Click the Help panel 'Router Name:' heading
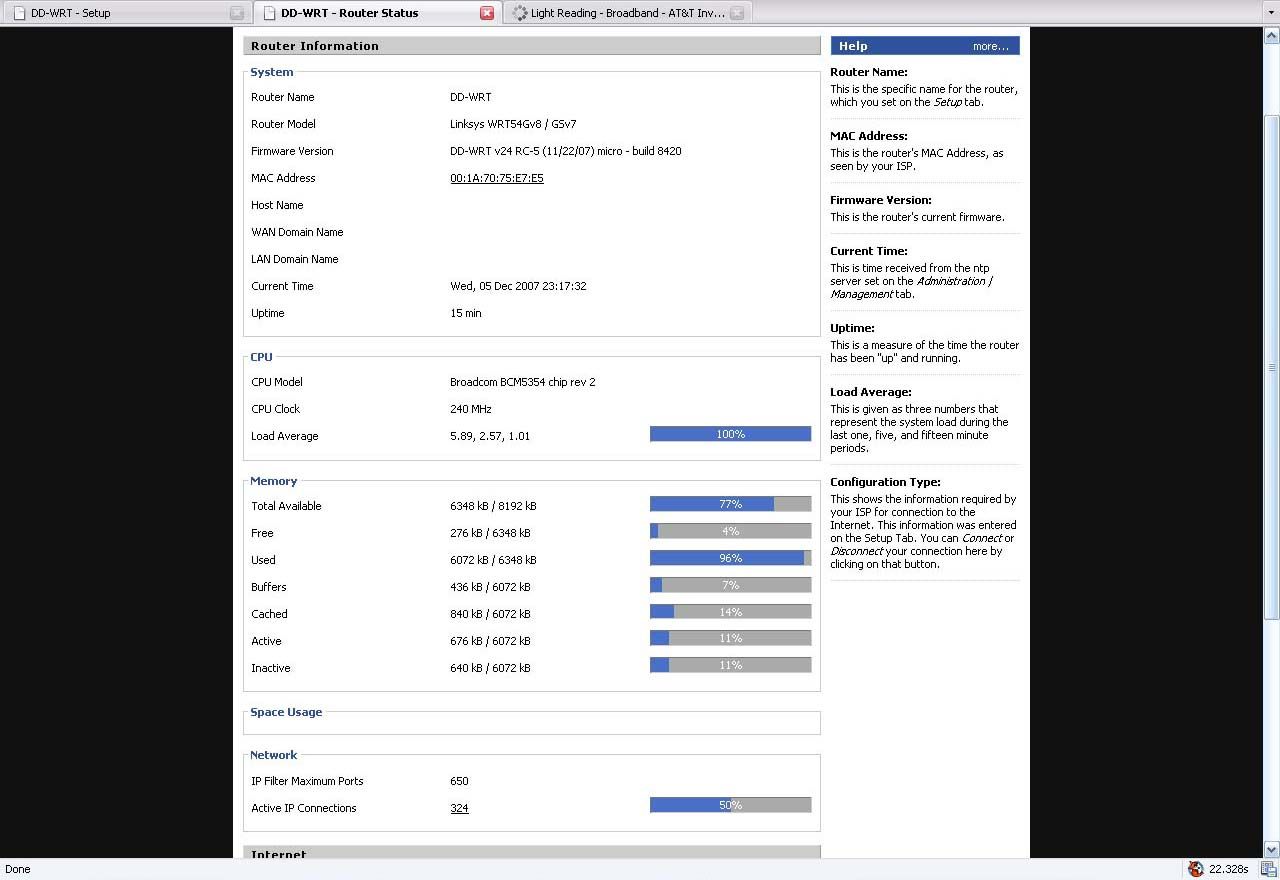1280x880 pixels. [x=869, y=72]
